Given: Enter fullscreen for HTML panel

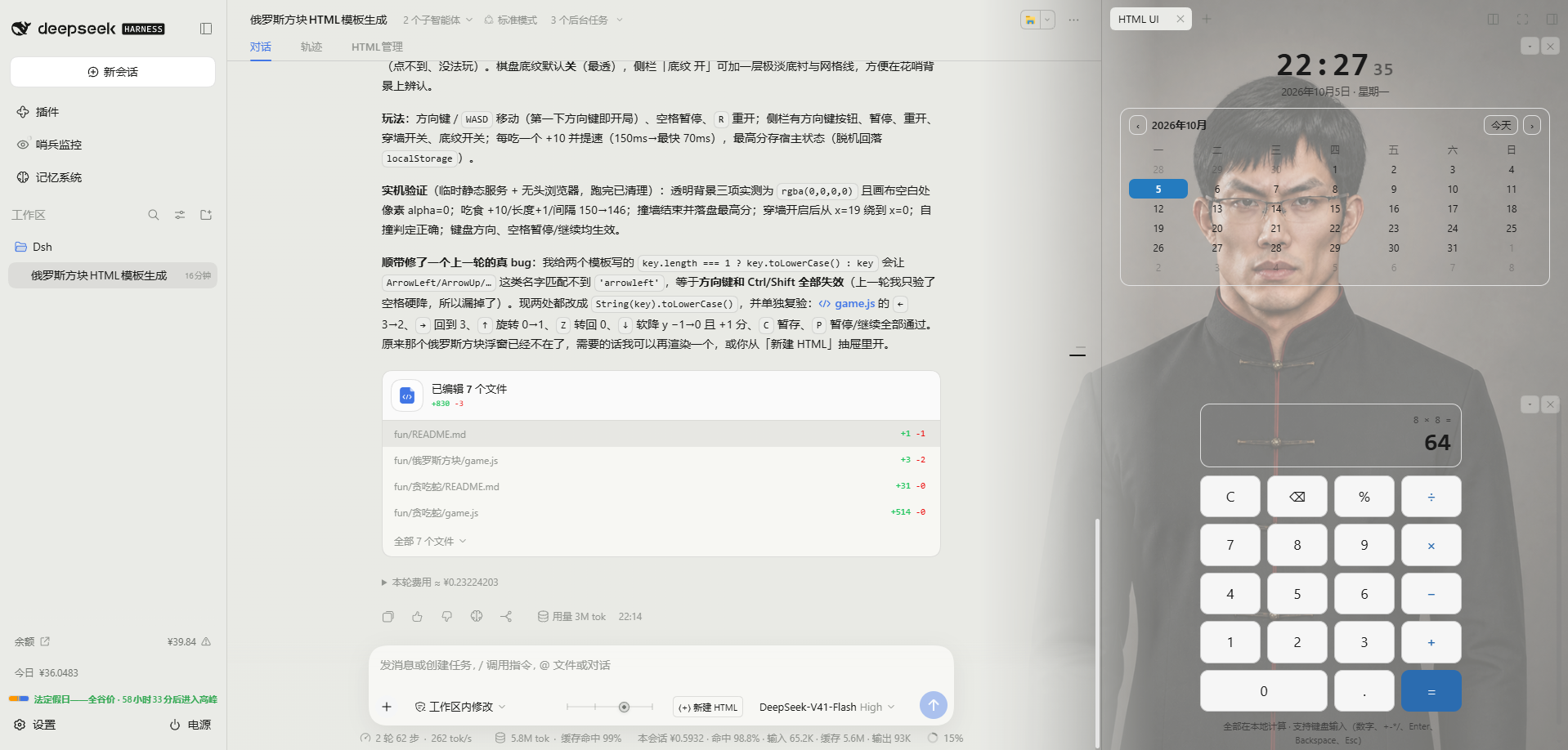Looking at the screenshot, I should (x=1522, y=19).
